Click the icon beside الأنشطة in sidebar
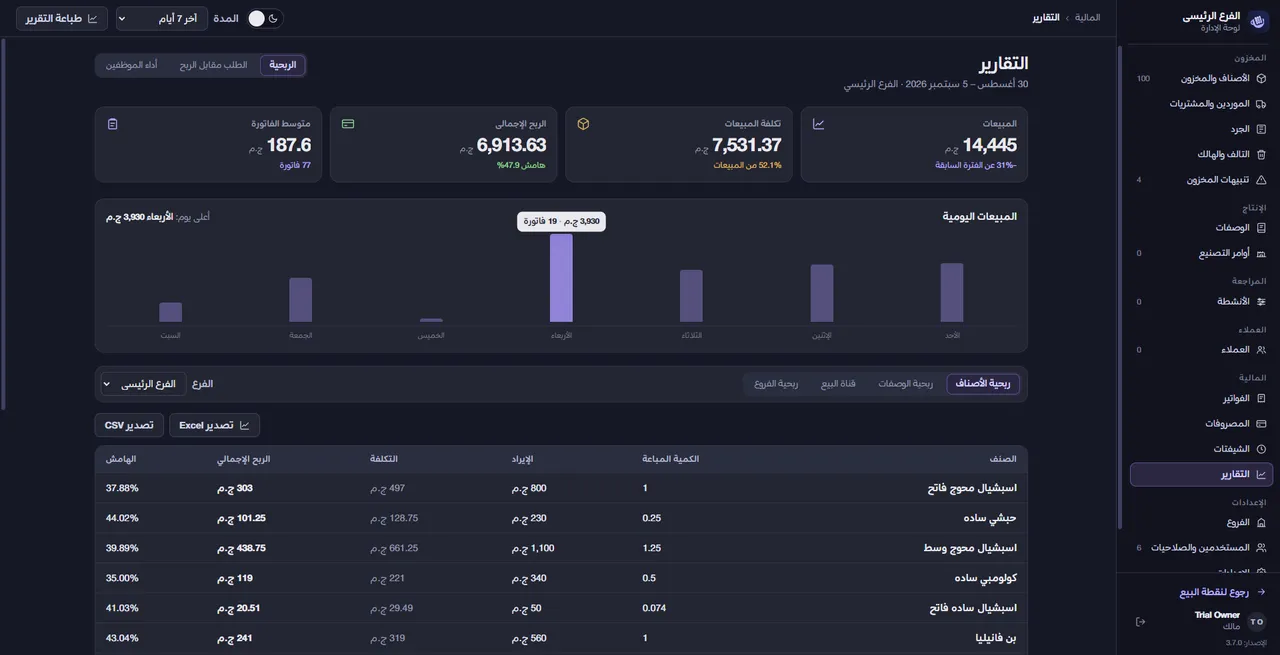 pos(1261,302)
